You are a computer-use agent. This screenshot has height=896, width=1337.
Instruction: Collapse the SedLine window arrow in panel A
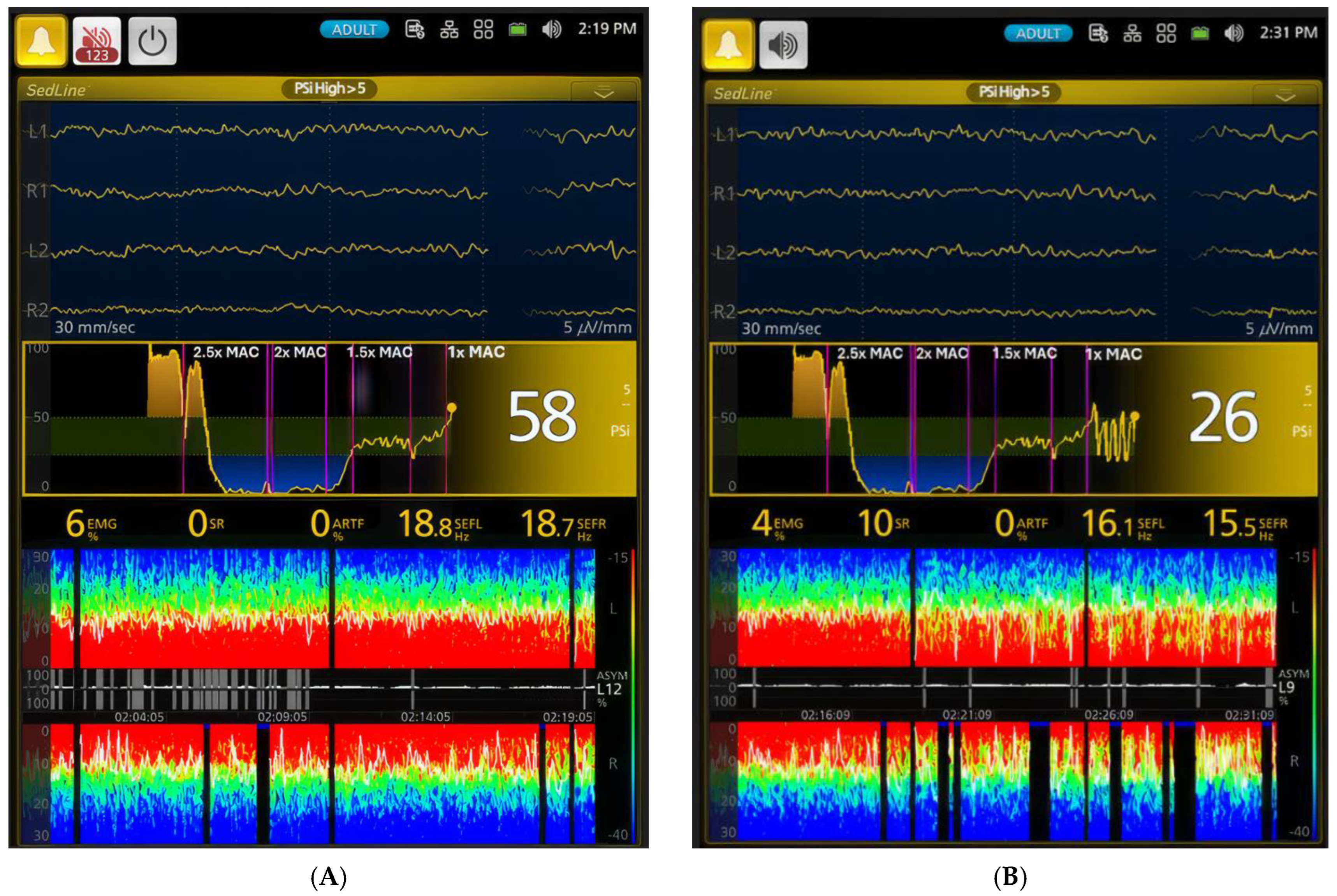tap(603, 92)
